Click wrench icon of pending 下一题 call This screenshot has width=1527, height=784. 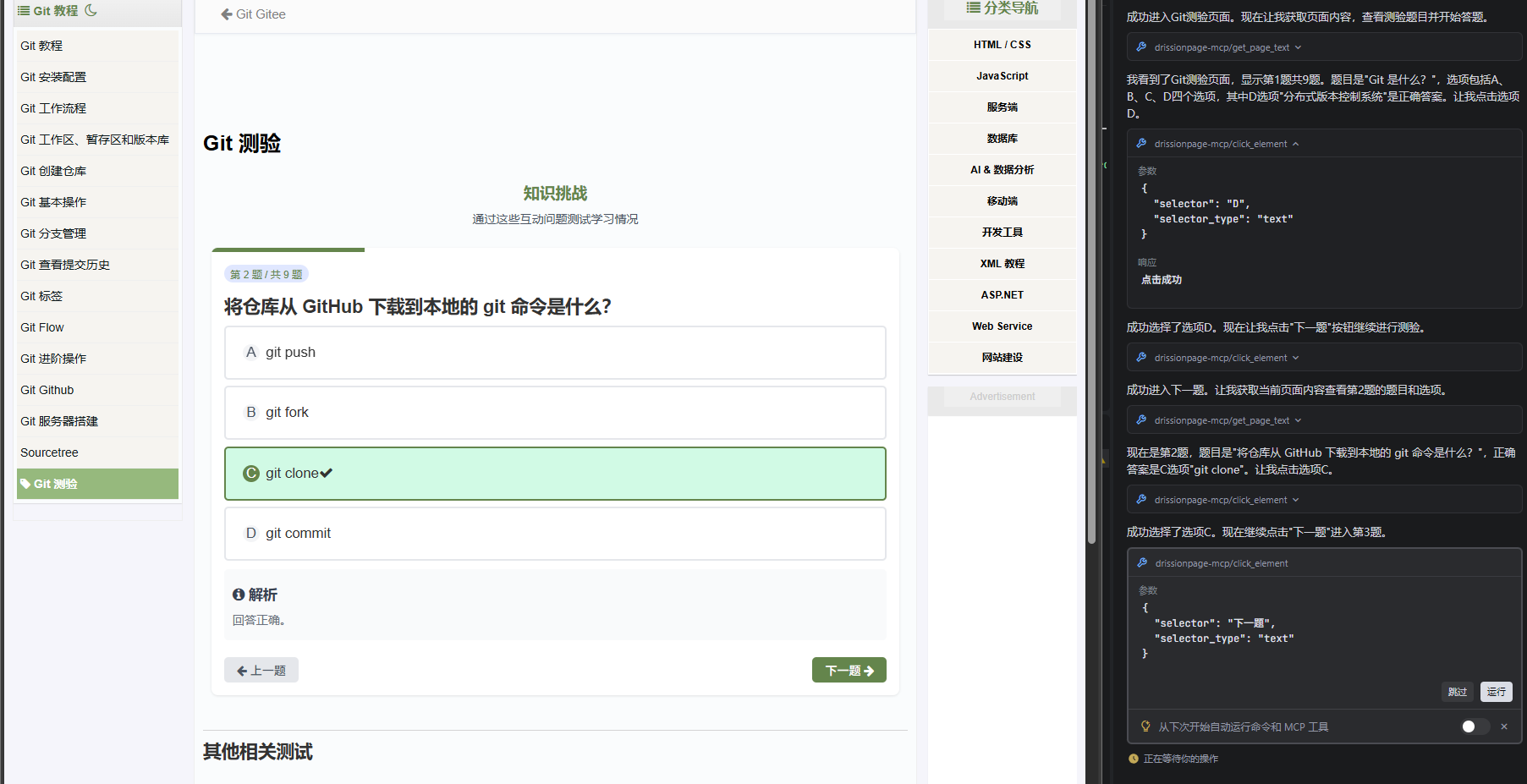[1142, 563]
